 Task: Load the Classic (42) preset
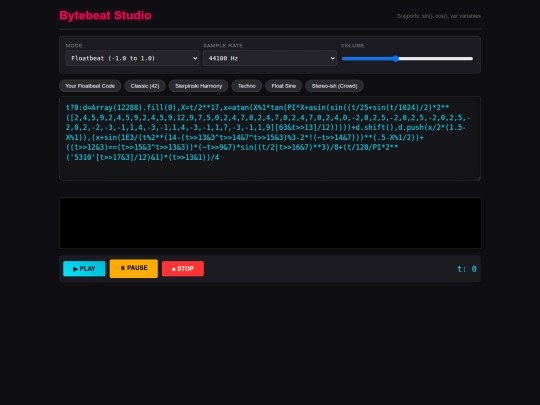(x=145, y=86)
